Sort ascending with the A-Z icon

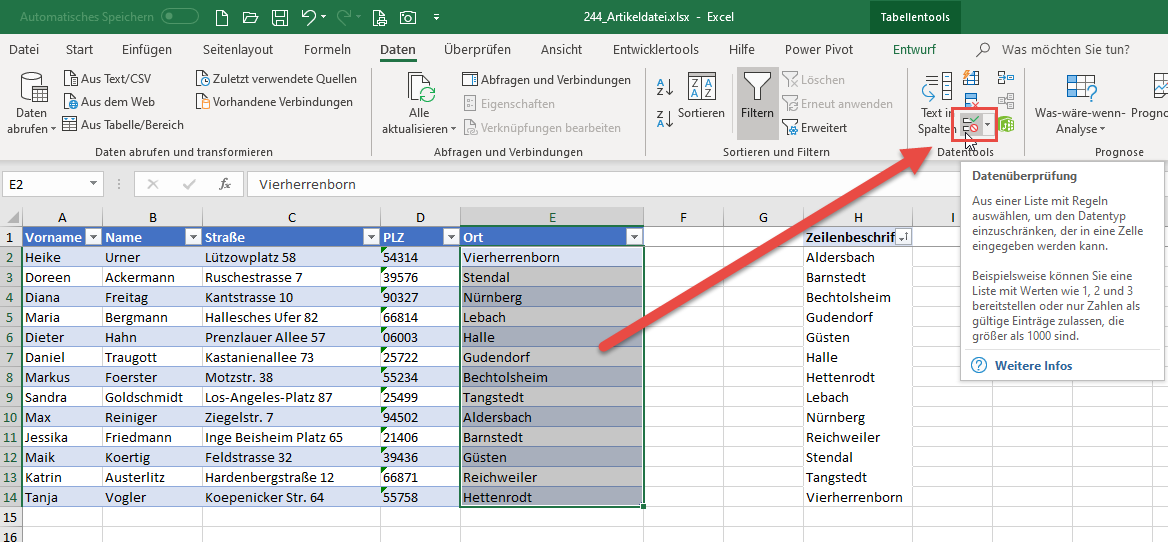(664, 88)
